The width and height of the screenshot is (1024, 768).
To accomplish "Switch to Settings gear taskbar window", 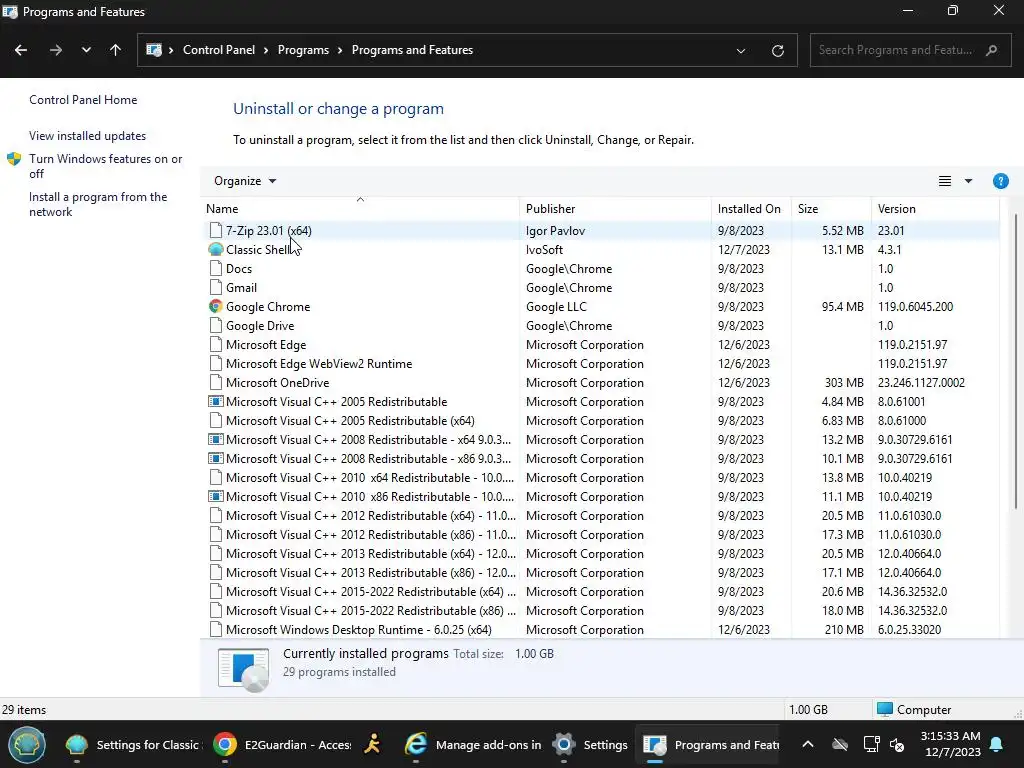I will point(590,744).
